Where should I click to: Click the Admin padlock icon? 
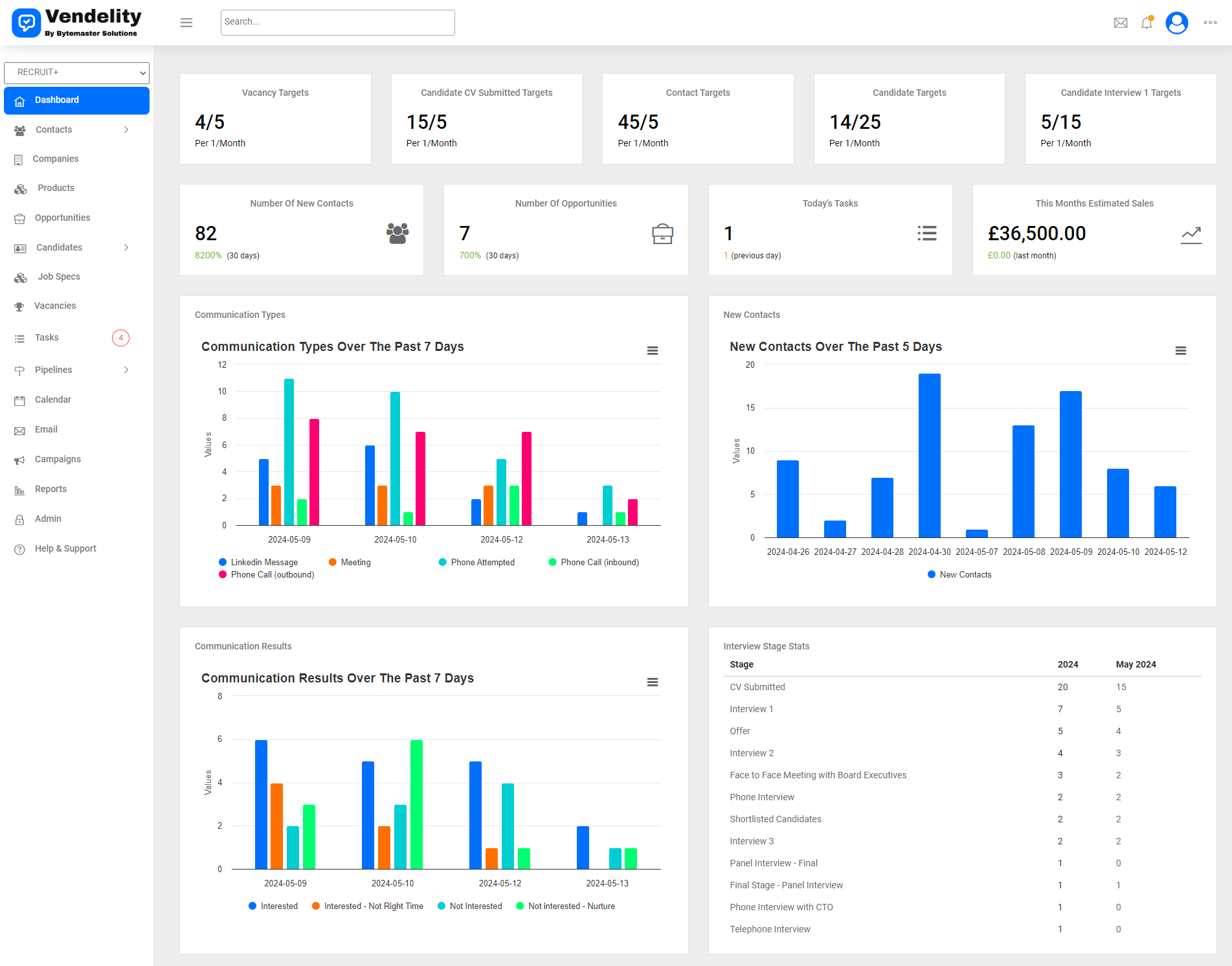pyautogui.click(x=20, y=519)
